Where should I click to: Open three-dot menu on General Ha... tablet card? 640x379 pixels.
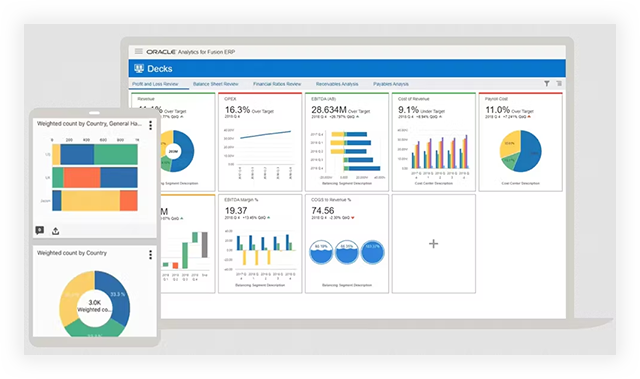click(x=151, y=125)
